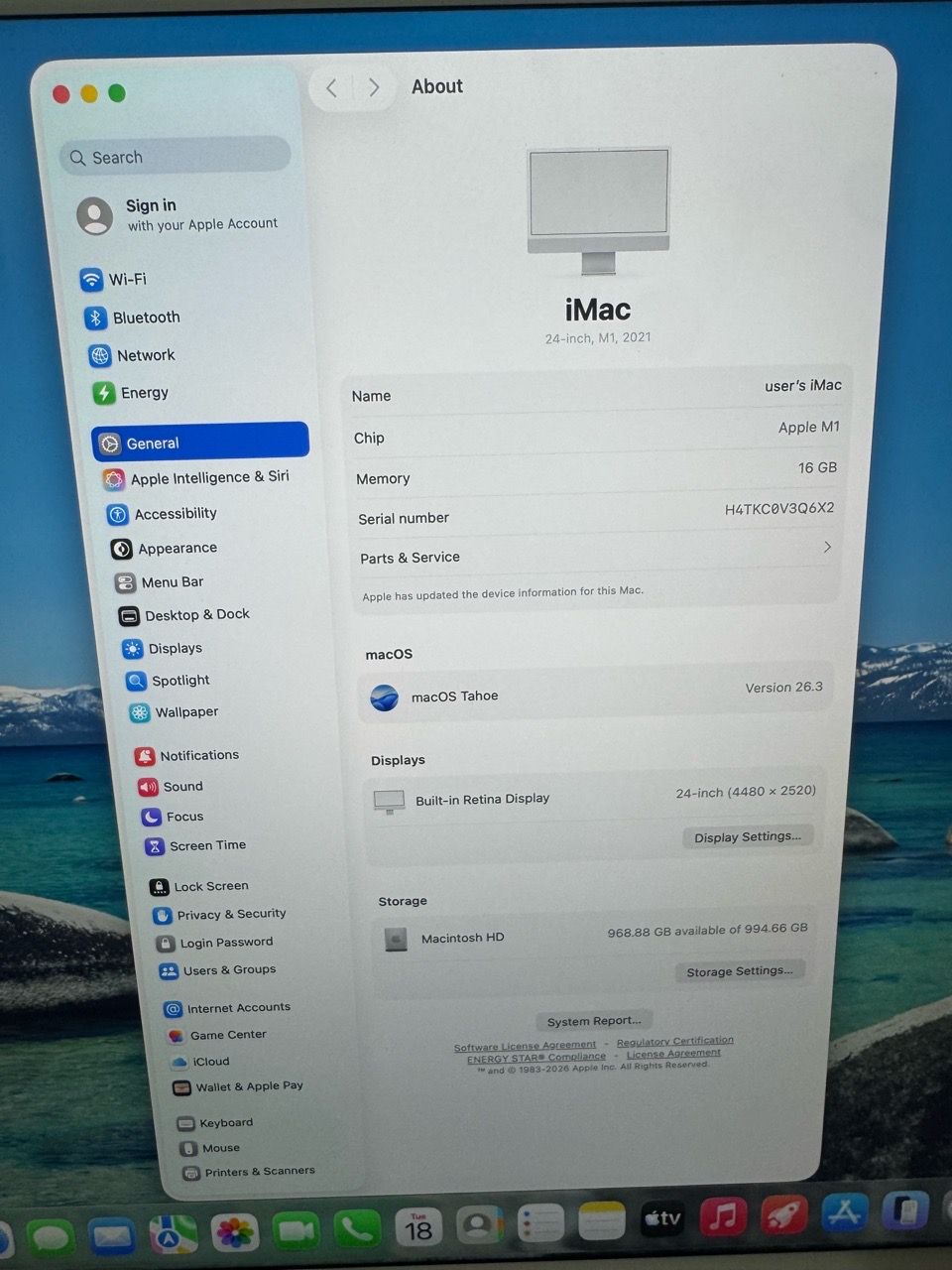Open App Store from the Dock
The width and height of the screenshot is (952, 1270).
click(845, 1212)
